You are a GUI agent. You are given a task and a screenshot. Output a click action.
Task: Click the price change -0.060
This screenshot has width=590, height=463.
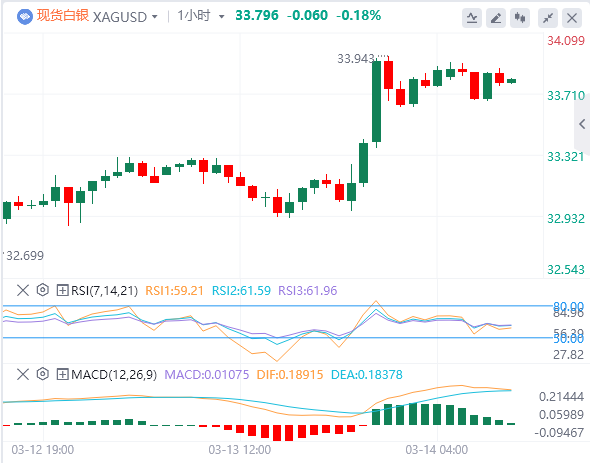[307, 15]
